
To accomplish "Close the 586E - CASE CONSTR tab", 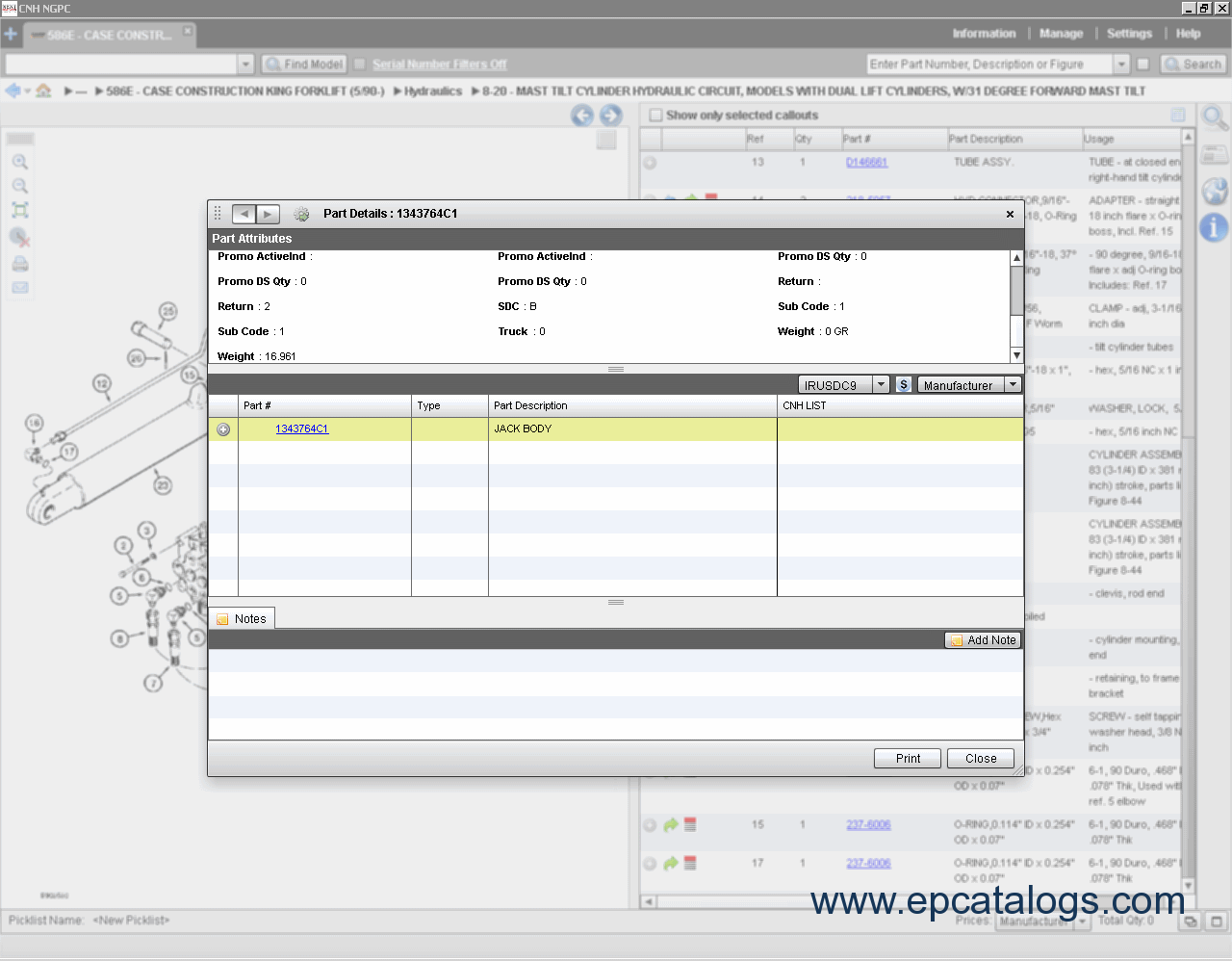I will (188, 31).
